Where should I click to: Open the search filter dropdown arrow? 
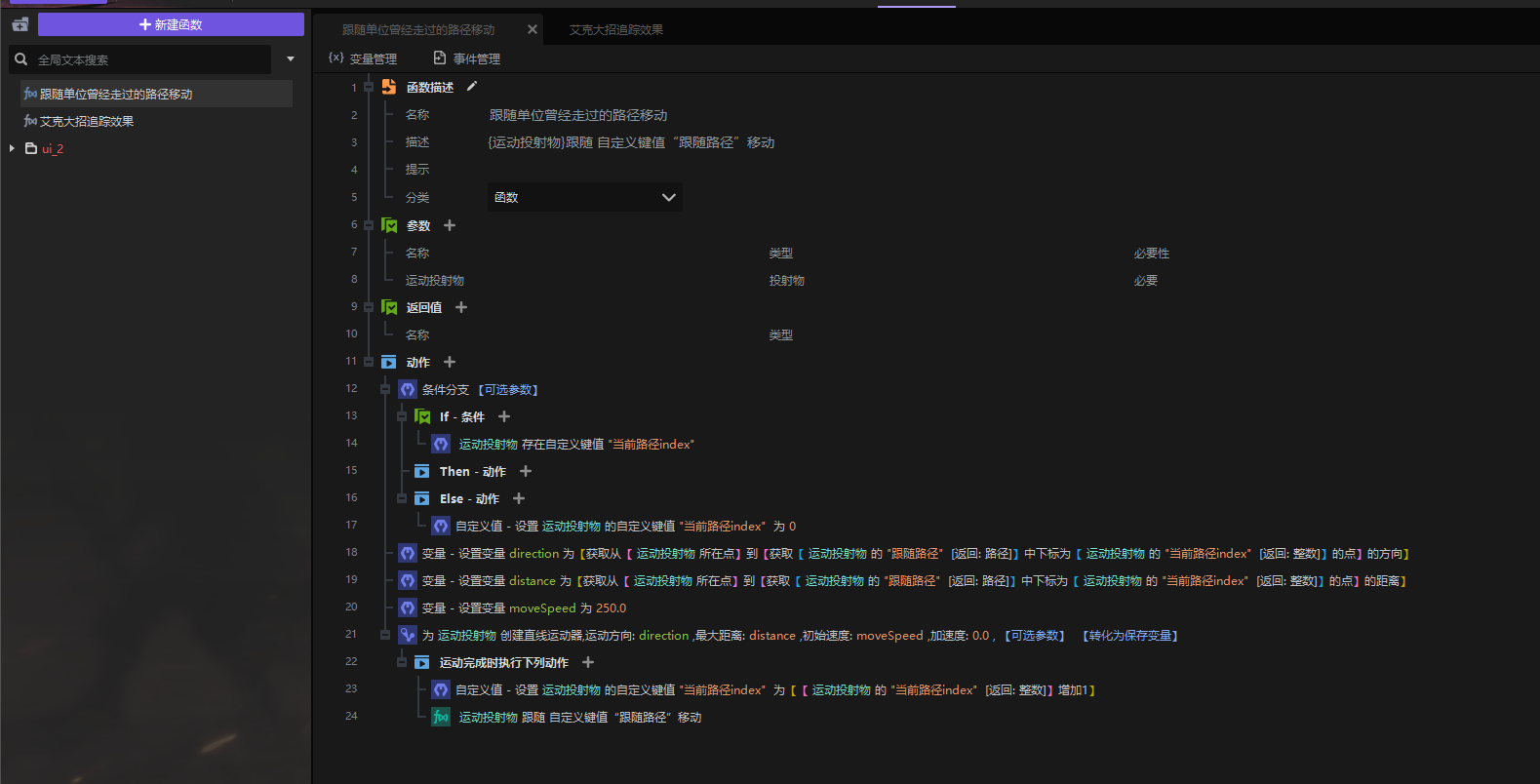291,59
